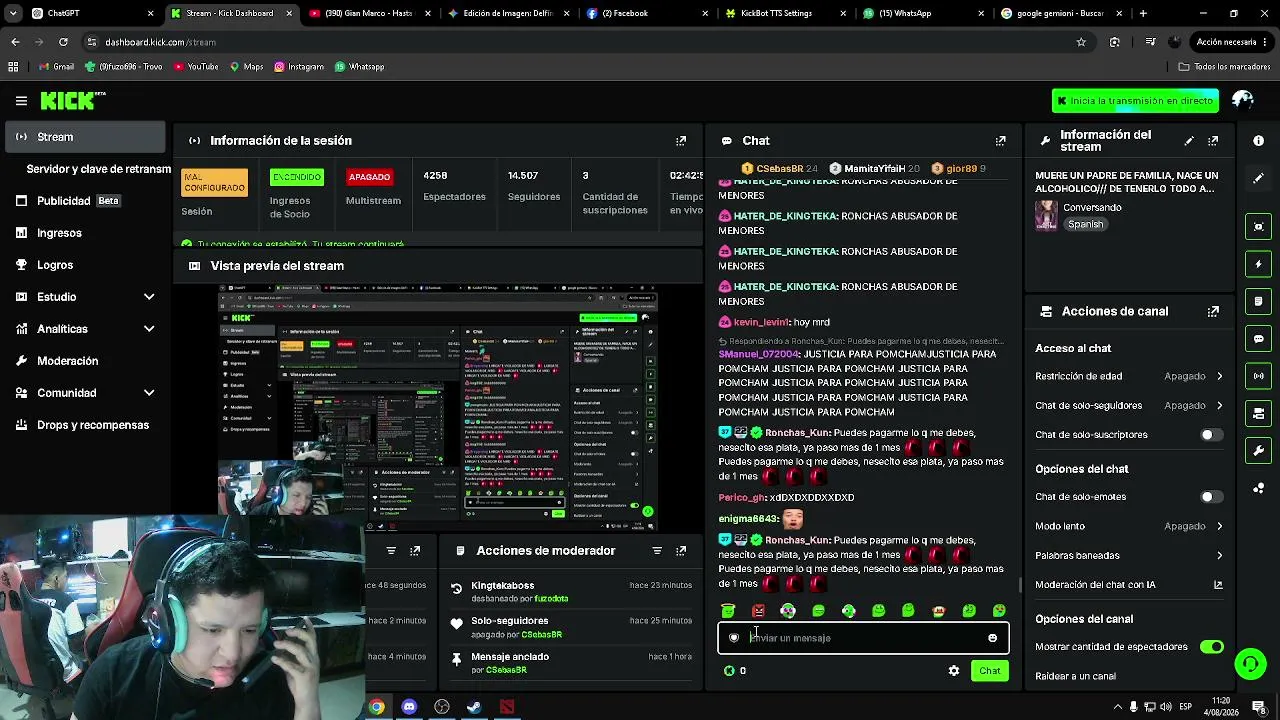Select Stream in the sidebar

coord(86,137)
